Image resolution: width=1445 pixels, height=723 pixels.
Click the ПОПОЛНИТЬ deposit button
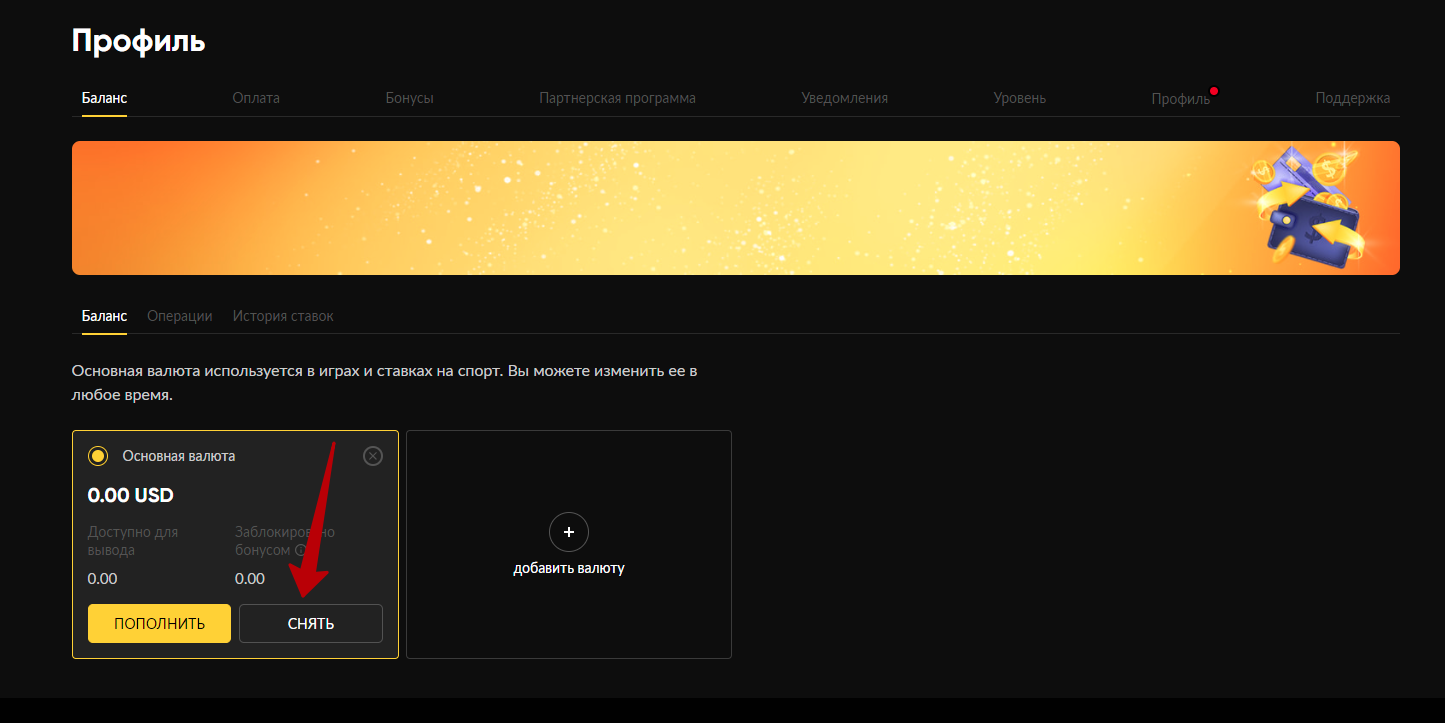tap(159, 623)
